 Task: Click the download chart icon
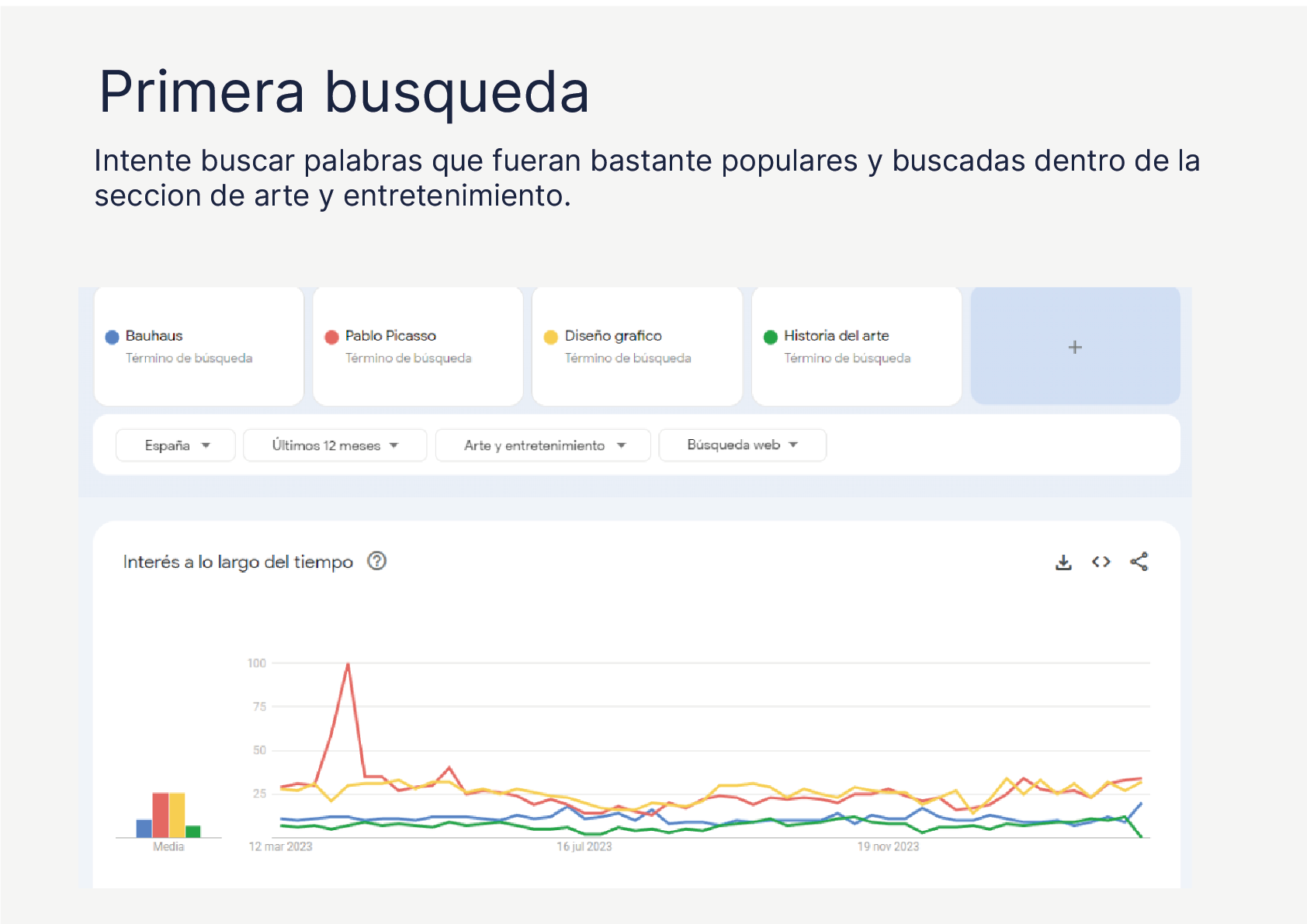coord(1063,562)
